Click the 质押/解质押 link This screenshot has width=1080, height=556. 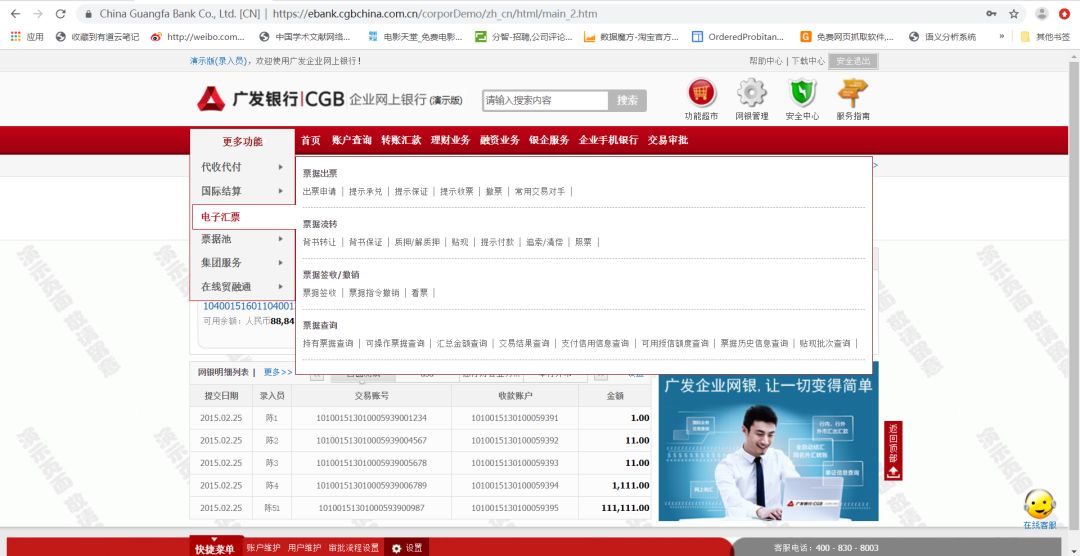[x=417, y=242]
